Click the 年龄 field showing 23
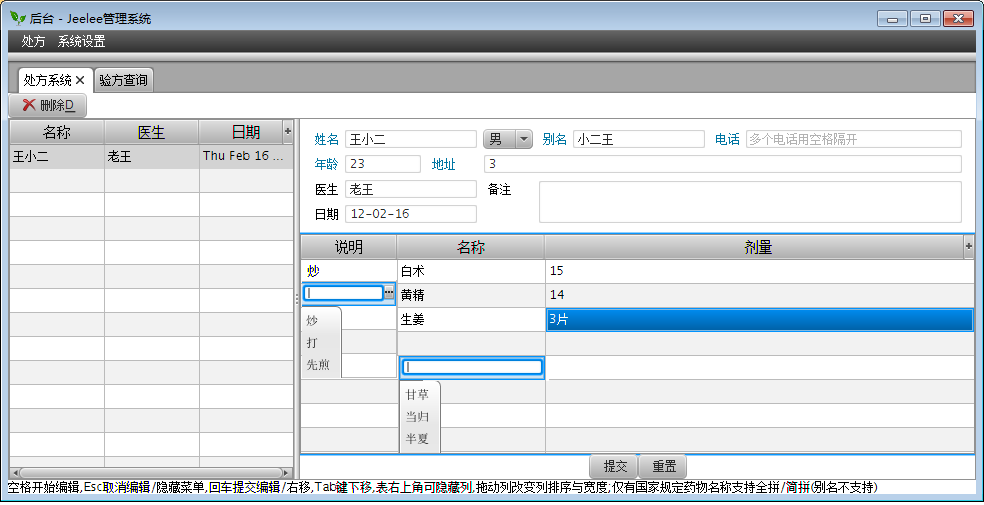The height and width of the screenshot is (505, 984). click(x=383, y=164)
